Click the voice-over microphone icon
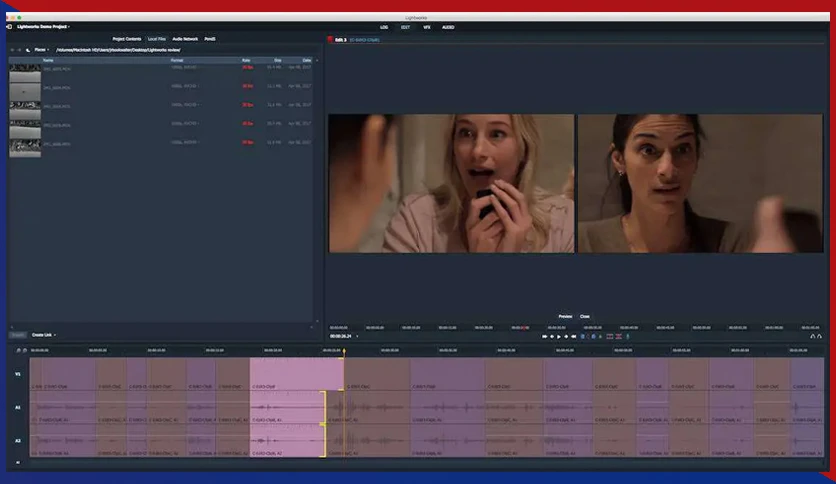Viewport: 836px width, 484px height. pyautogui.click(x=628, y=336)
